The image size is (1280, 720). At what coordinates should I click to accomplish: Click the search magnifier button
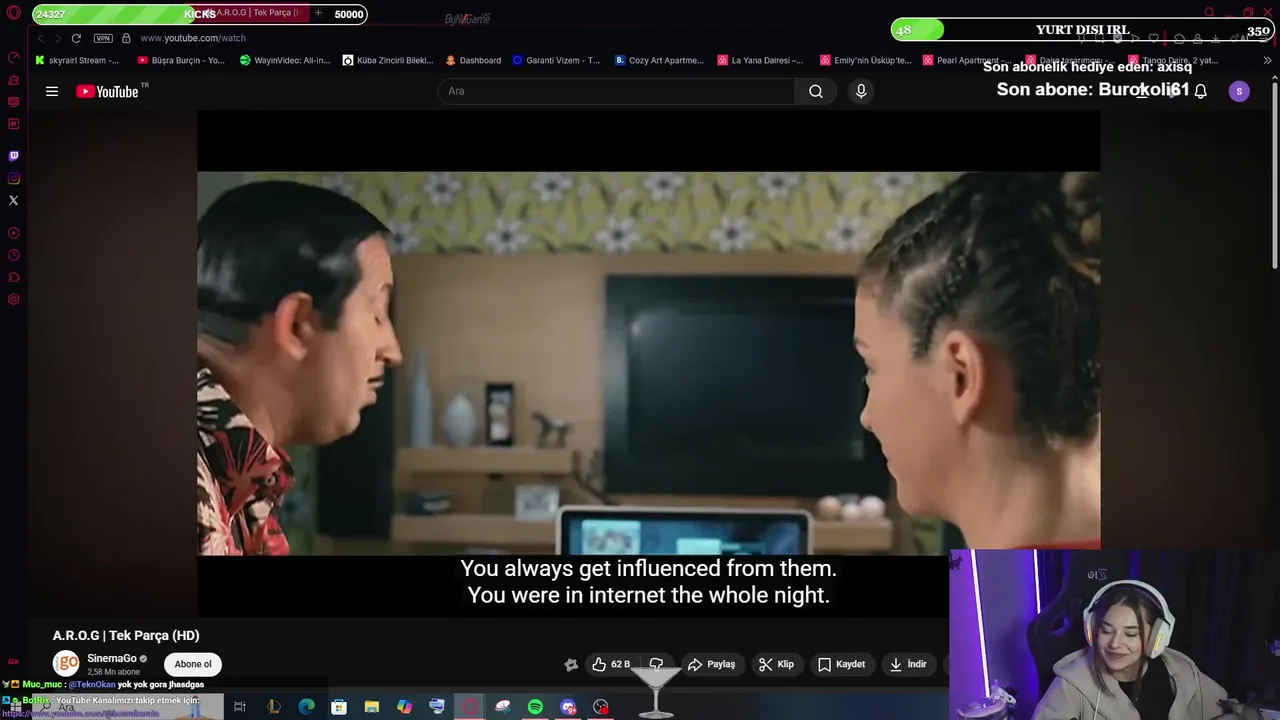pyautogui.click(x=816, y=91)
